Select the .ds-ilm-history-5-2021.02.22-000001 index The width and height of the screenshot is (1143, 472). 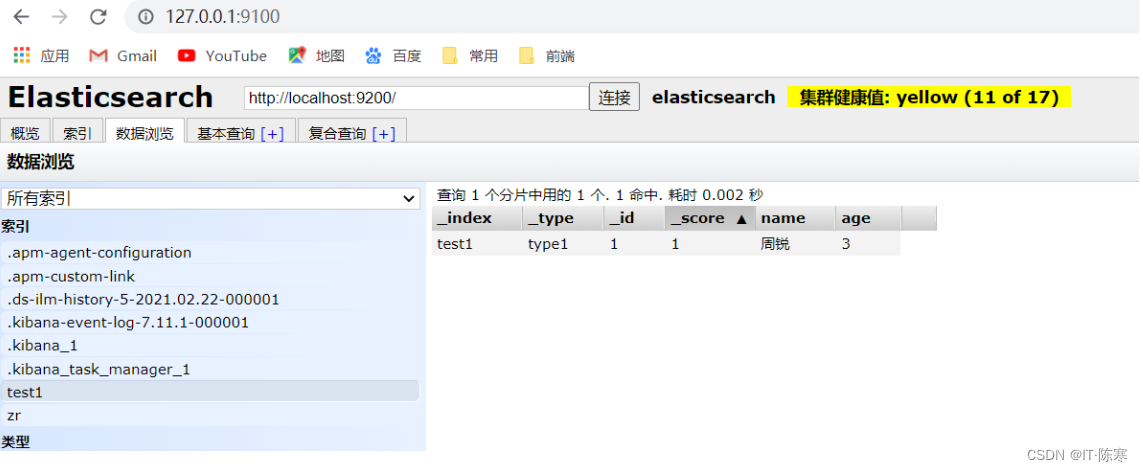point(211,299)
